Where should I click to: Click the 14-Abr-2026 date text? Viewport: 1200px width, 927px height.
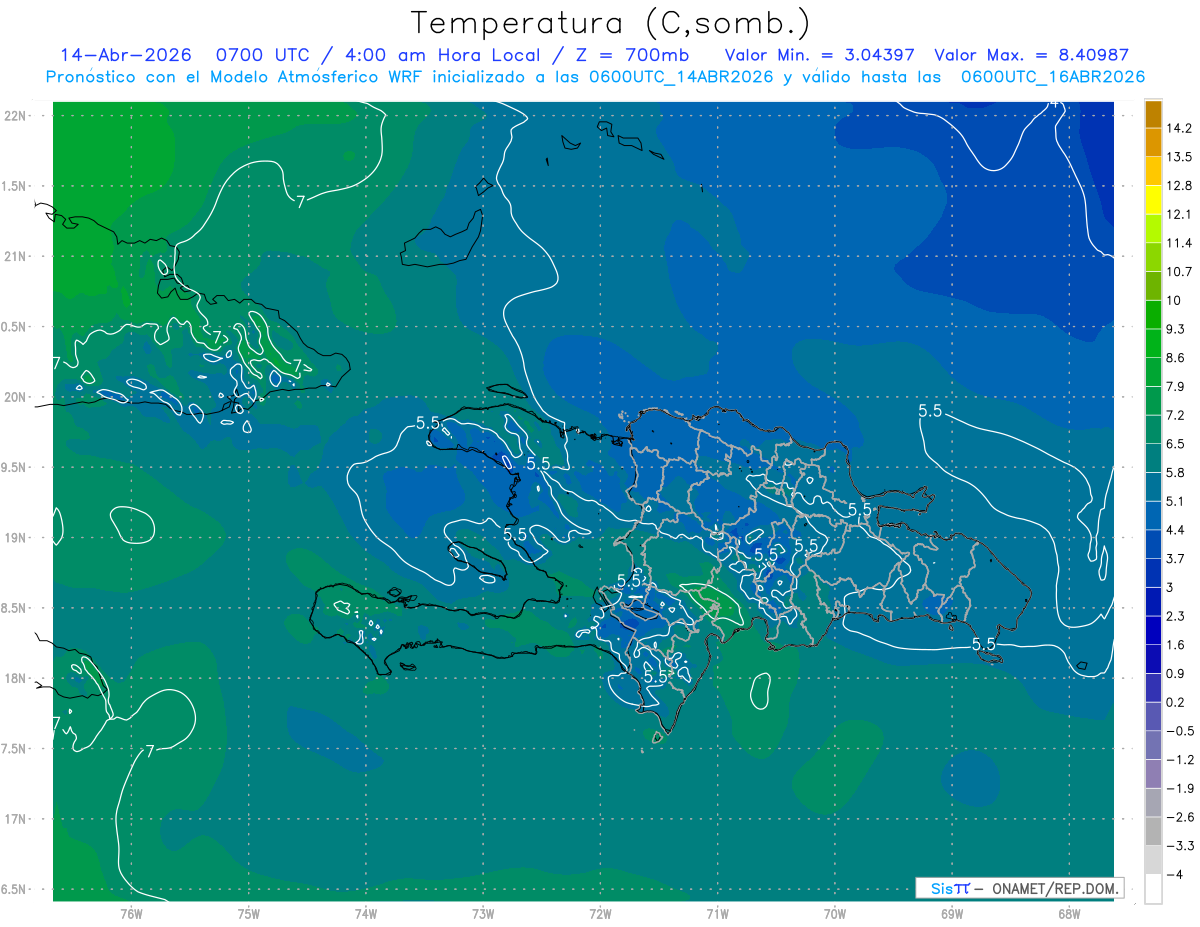(125, 55)
